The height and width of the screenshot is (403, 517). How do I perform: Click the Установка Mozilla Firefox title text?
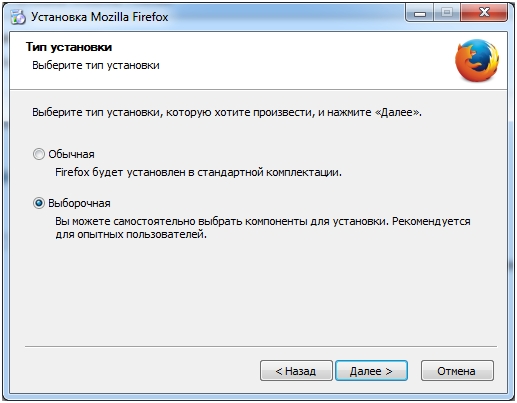point(100,17)
